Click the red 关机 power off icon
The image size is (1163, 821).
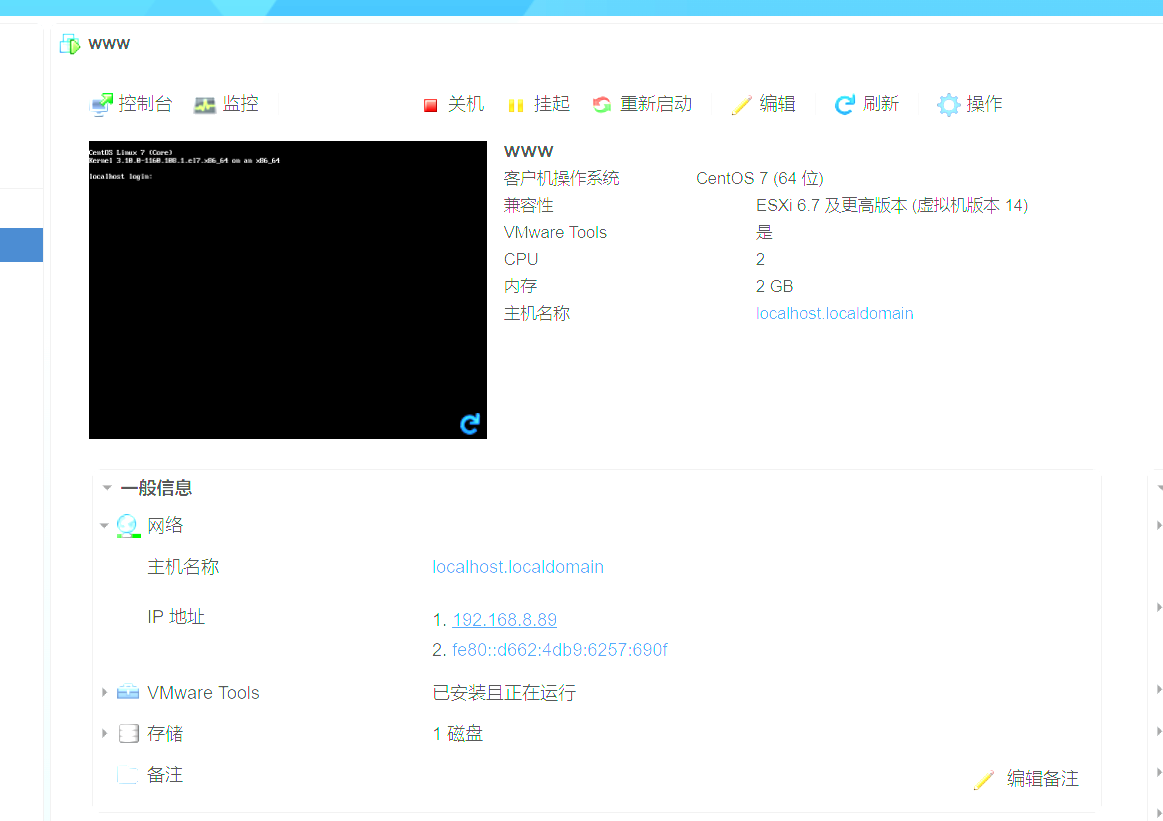pyautogui.click(x=431, y=105)
